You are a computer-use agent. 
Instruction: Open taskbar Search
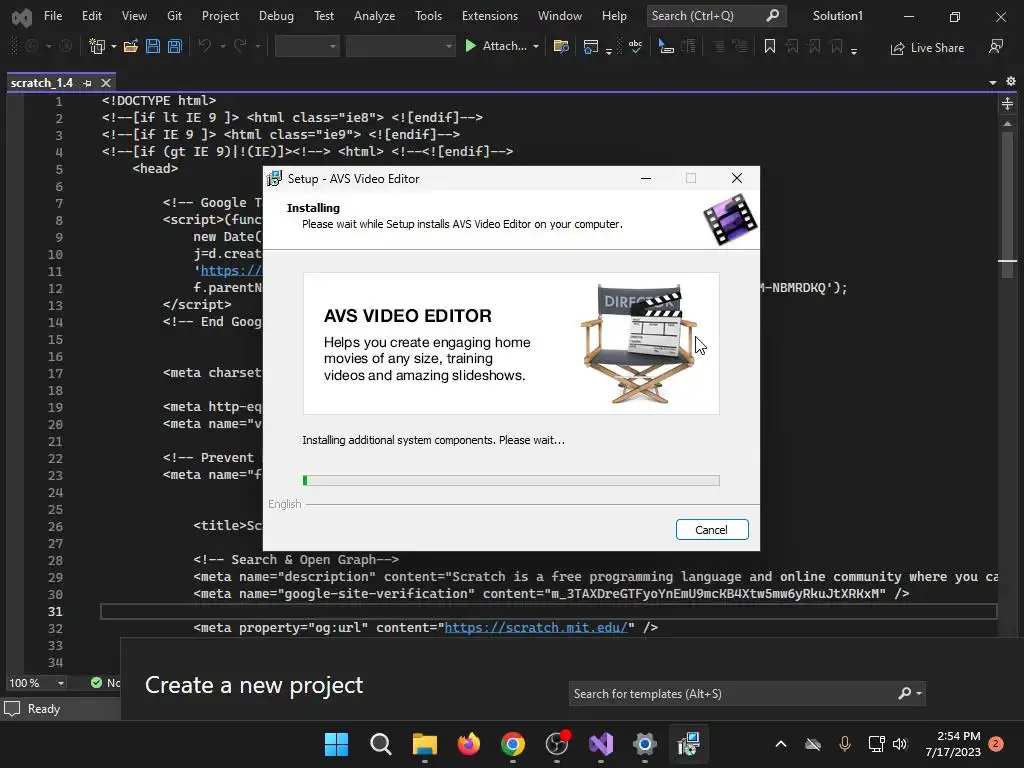point(381,744)
